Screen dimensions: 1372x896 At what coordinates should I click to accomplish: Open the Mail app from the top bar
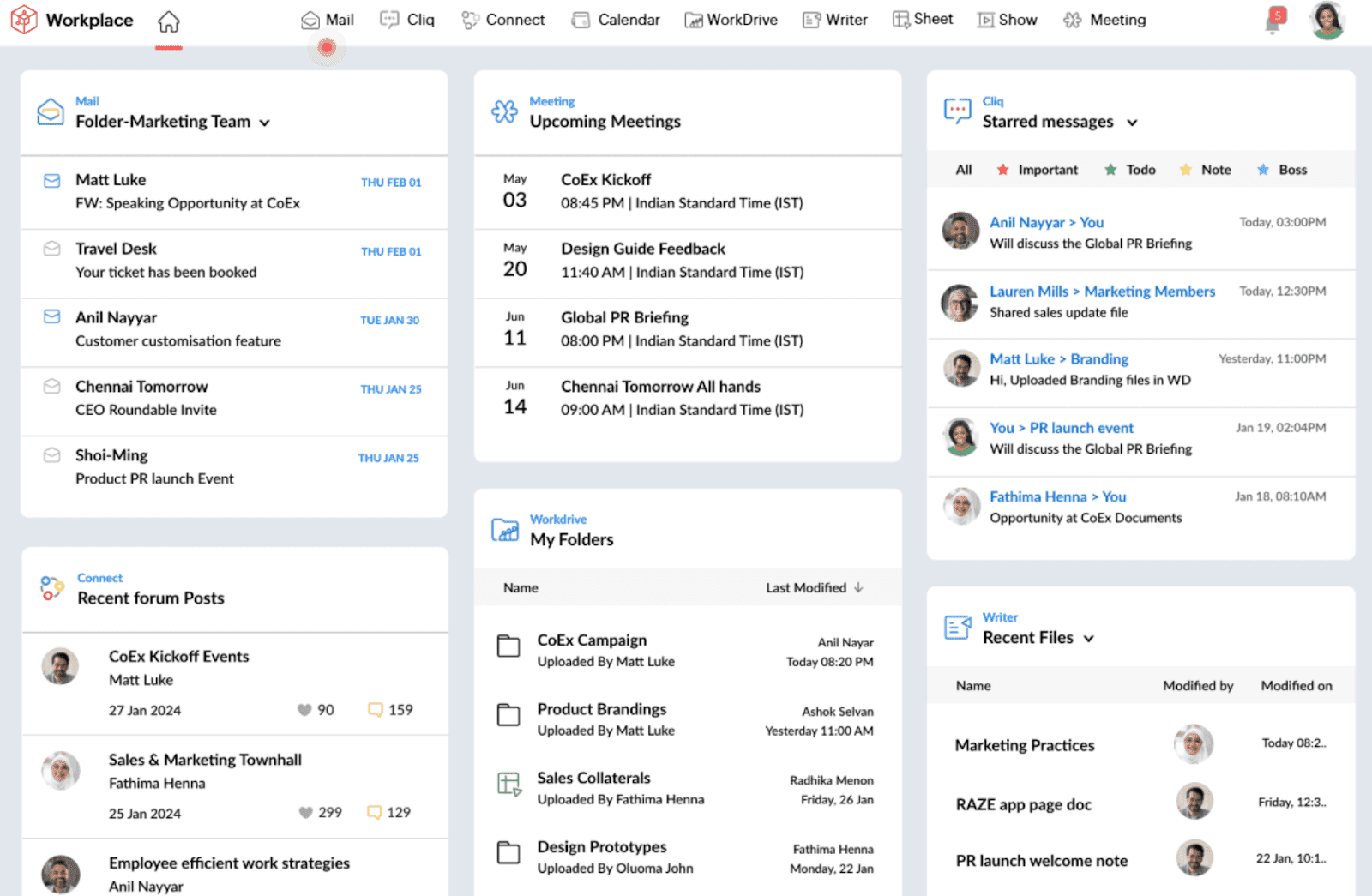(x=328, y=19)
